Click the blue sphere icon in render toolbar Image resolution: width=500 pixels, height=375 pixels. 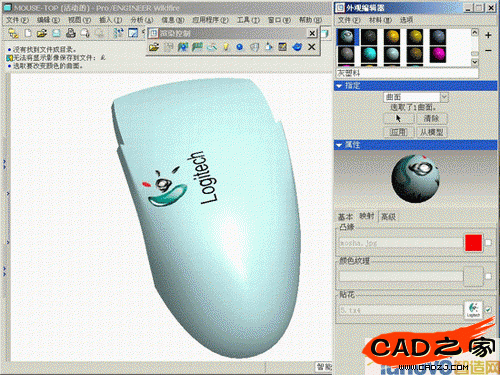point(239,47)
